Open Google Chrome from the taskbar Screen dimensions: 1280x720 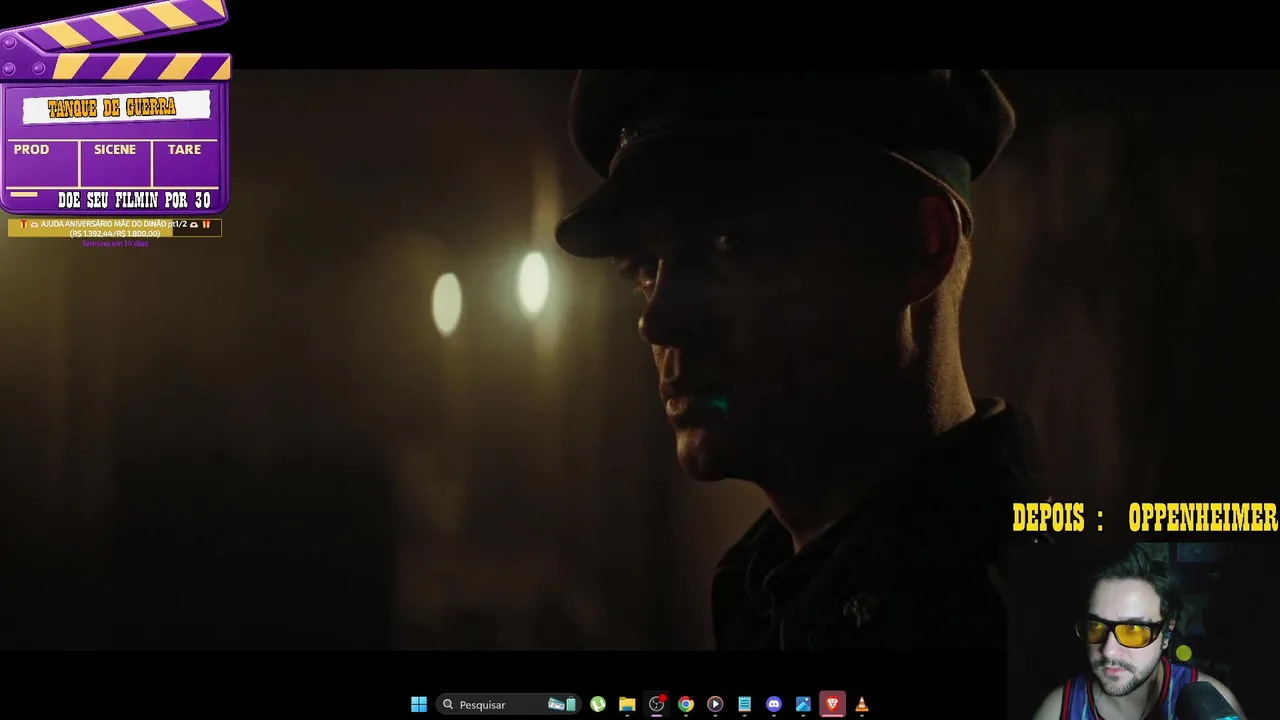point(686,704)
